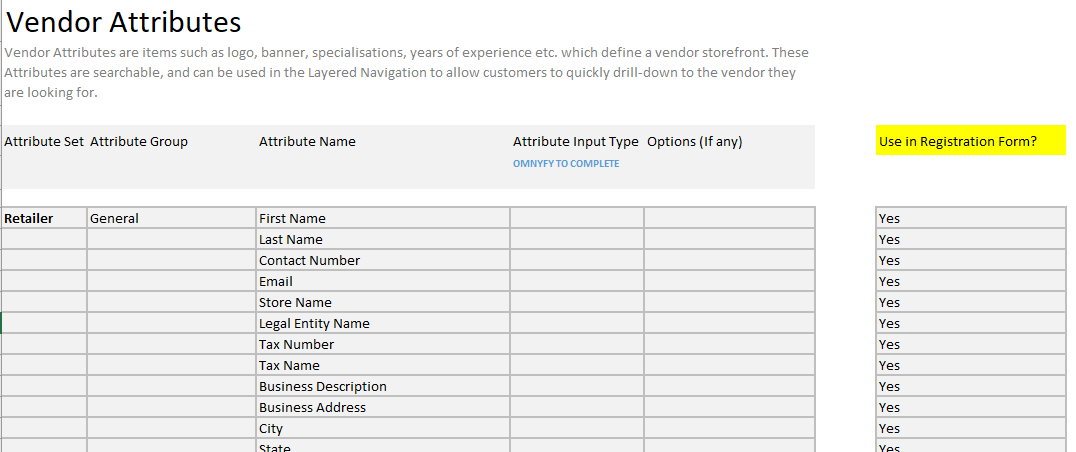Click the OMNYFY TO COMPLETE text

pyautogui.click(x=566, y=164)
